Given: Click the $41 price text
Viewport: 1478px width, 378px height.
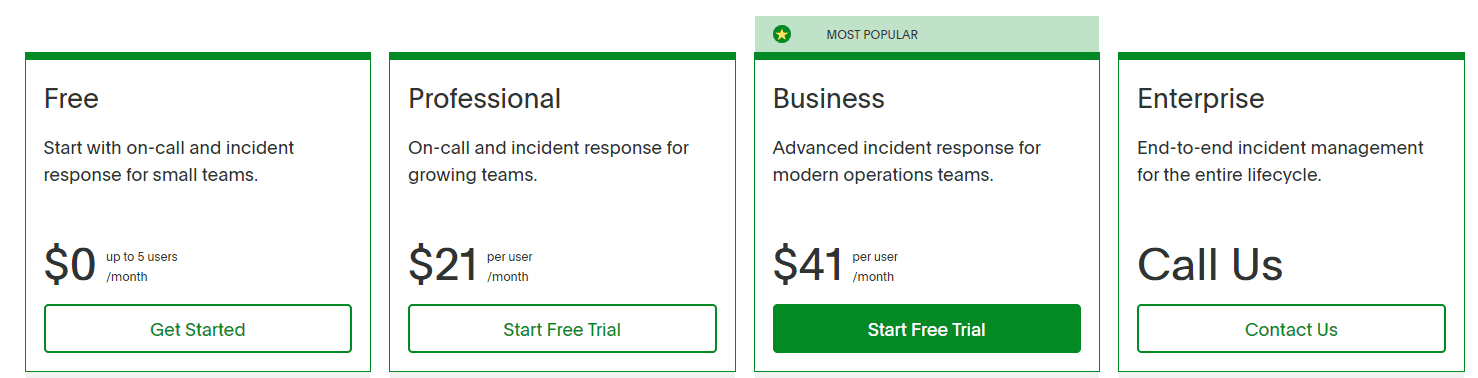Looking at the screenshot, I should 808,265.
